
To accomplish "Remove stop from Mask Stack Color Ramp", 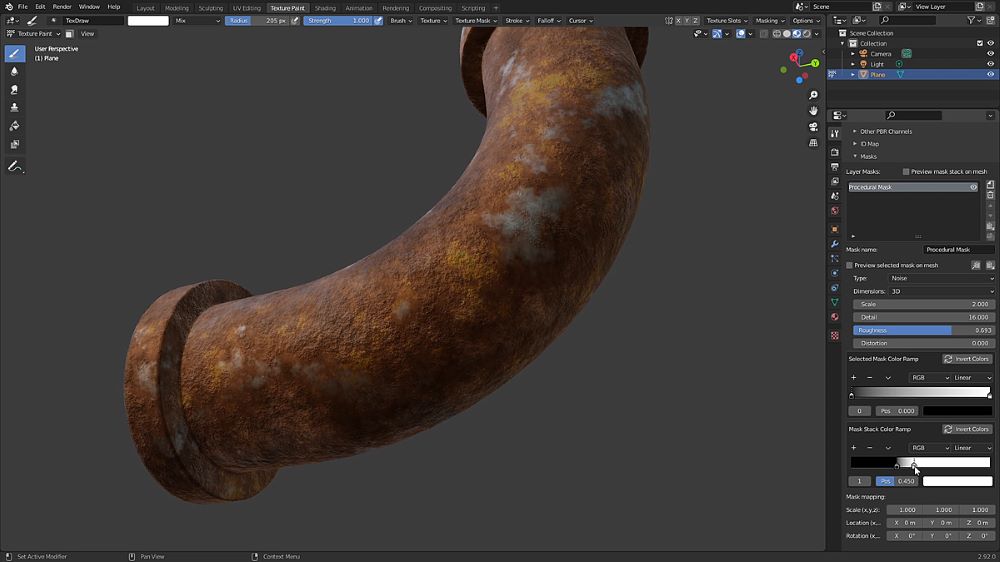I will click(869, 448).
